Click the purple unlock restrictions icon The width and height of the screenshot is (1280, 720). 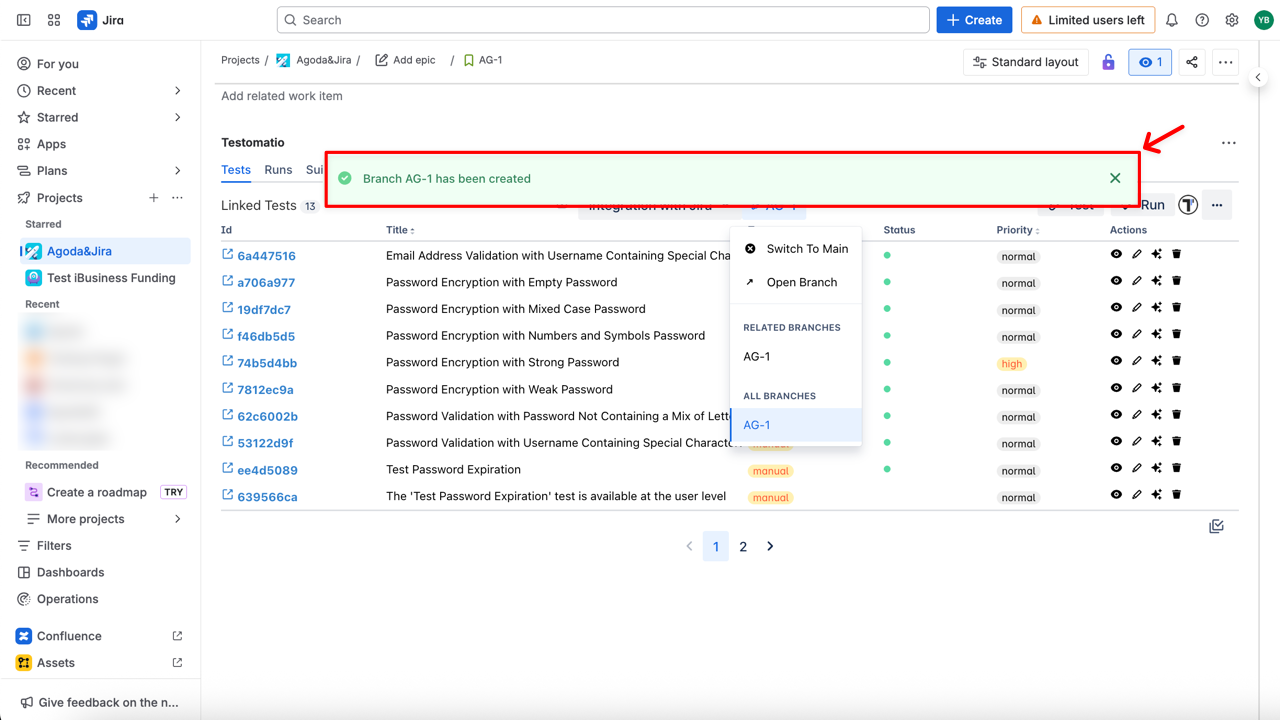pos(1108,62)
